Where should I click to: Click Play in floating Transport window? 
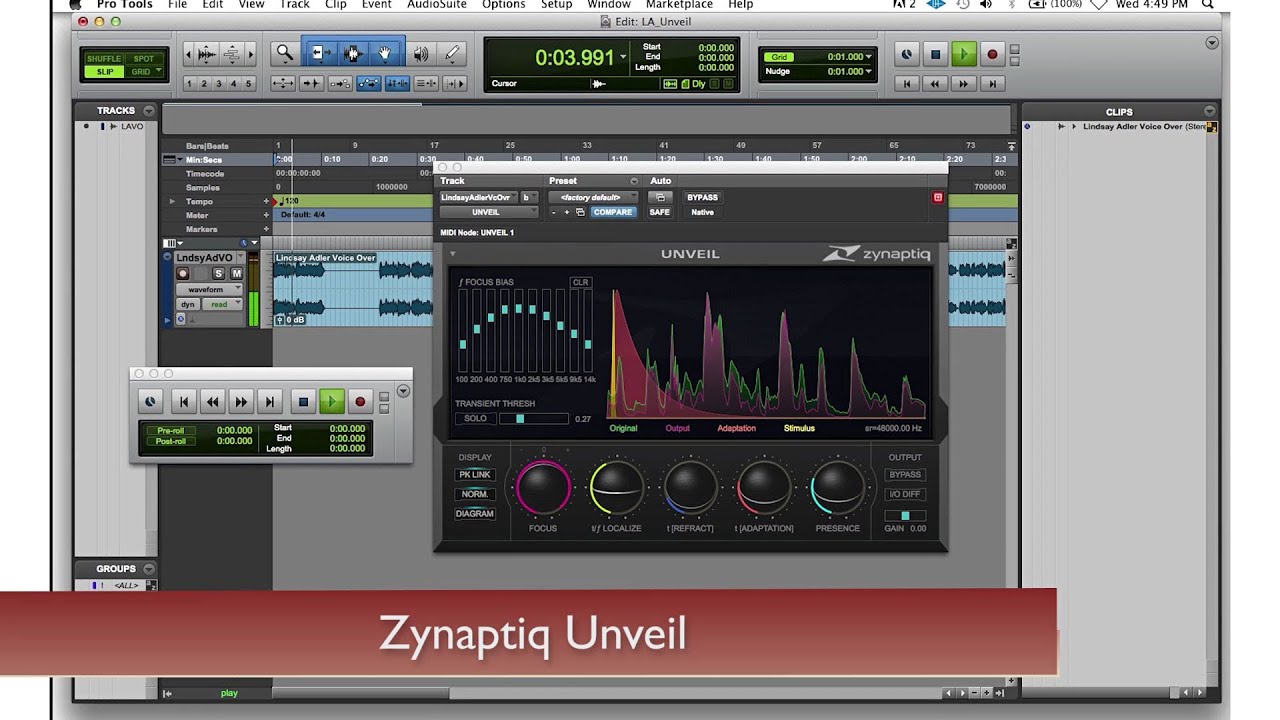[x=332, y=402]
